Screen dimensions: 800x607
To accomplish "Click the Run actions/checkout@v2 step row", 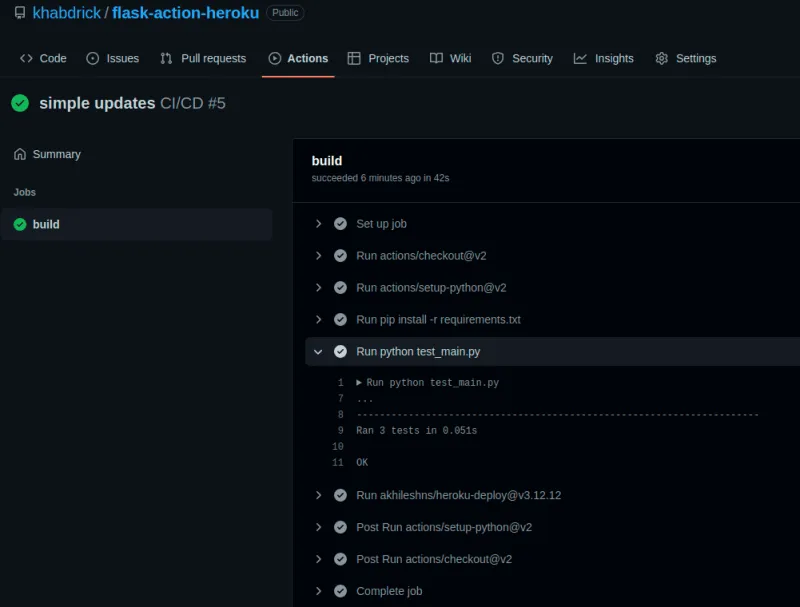I will click(421, 256).
